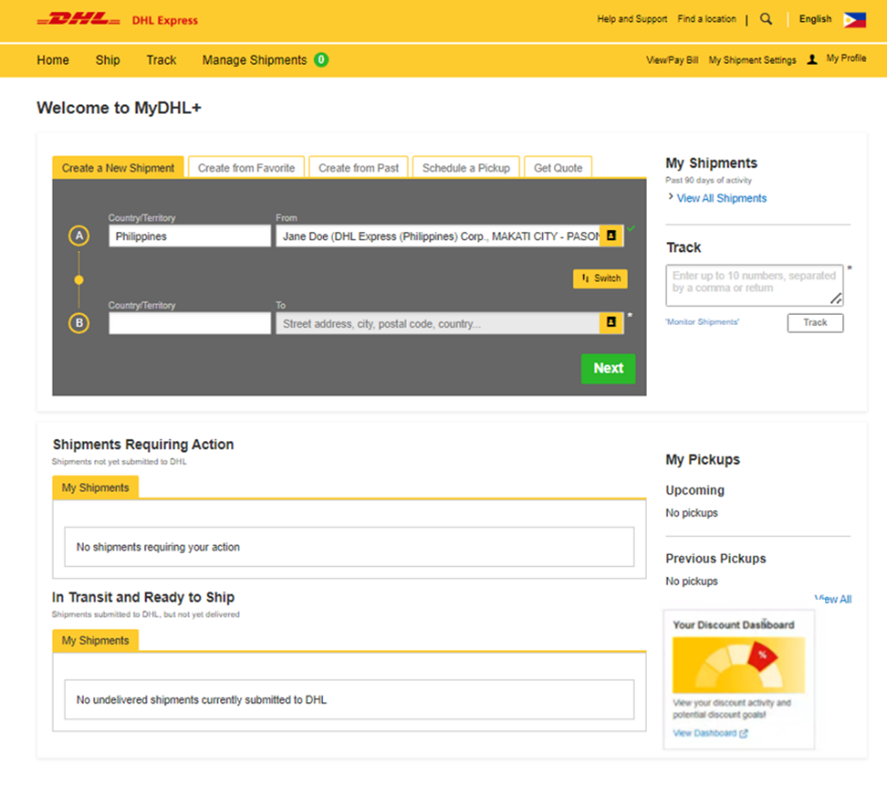Open address book for To field
The image size is (887, 786).
point(612,323)
